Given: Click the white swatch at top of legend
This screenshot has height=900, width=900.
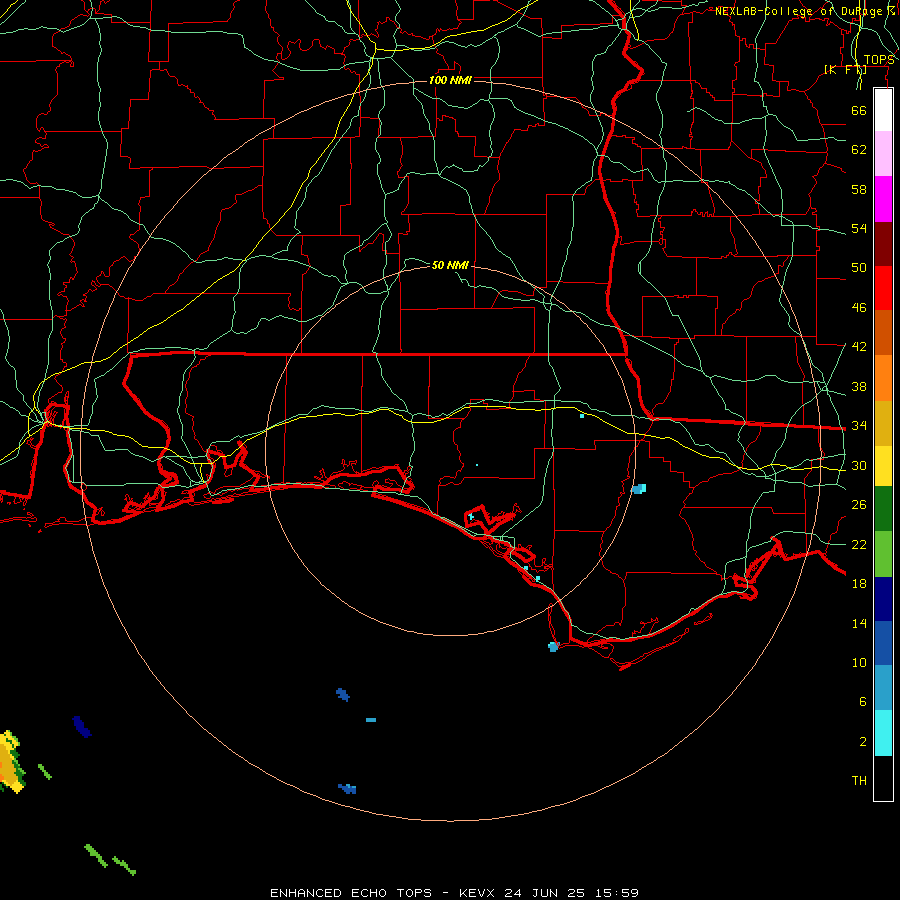Looking at the screenshot, I should pos(883,110).
